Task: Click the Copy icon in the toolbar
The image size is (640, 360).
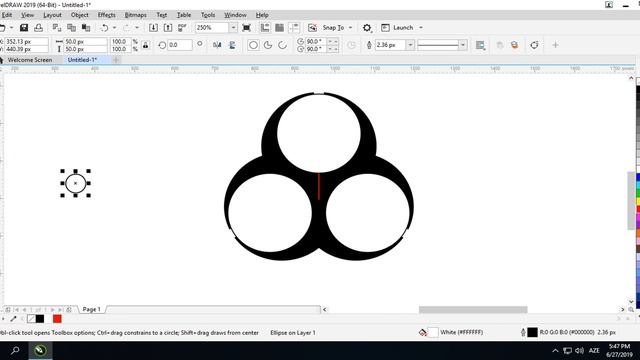Action: [71, 28]
